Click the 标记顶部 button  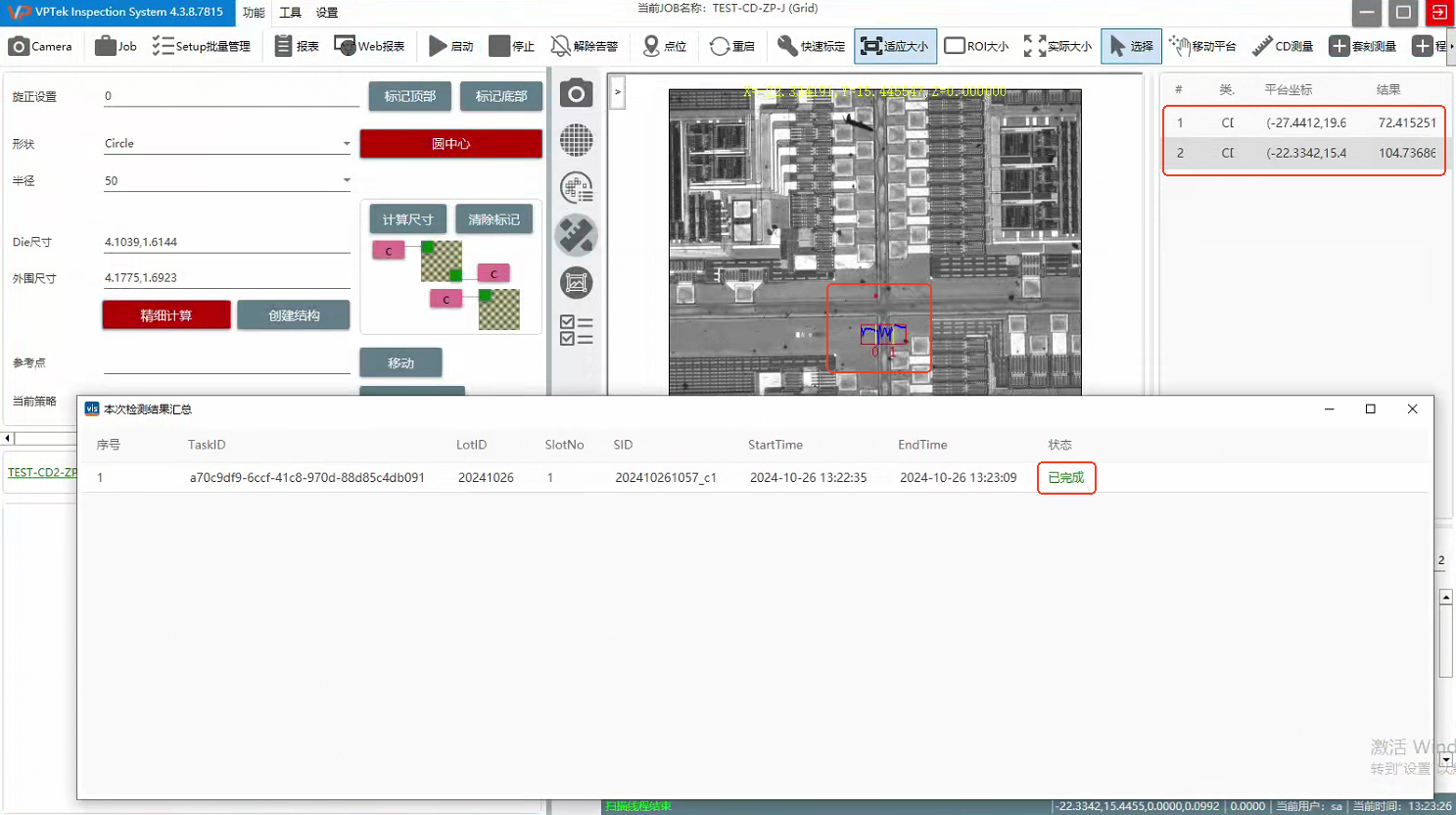(409, 96)
